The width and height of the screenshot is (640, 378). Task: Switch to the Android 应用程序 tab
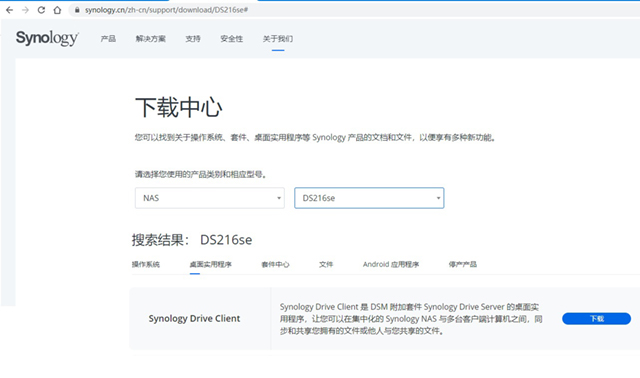click(x=391, y=265)
